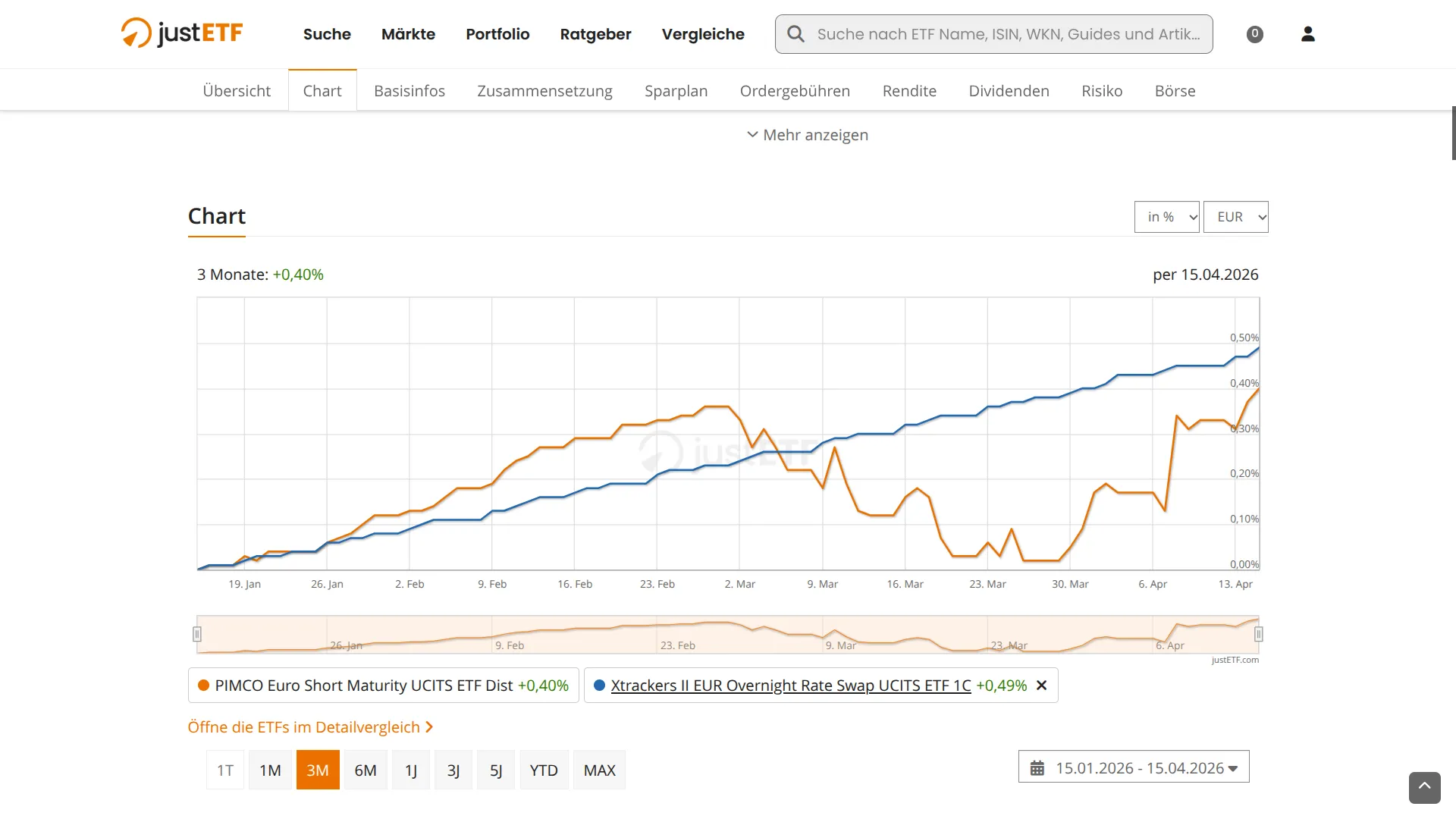Open the 'in %' display dropdown

tap(1166, 217)
